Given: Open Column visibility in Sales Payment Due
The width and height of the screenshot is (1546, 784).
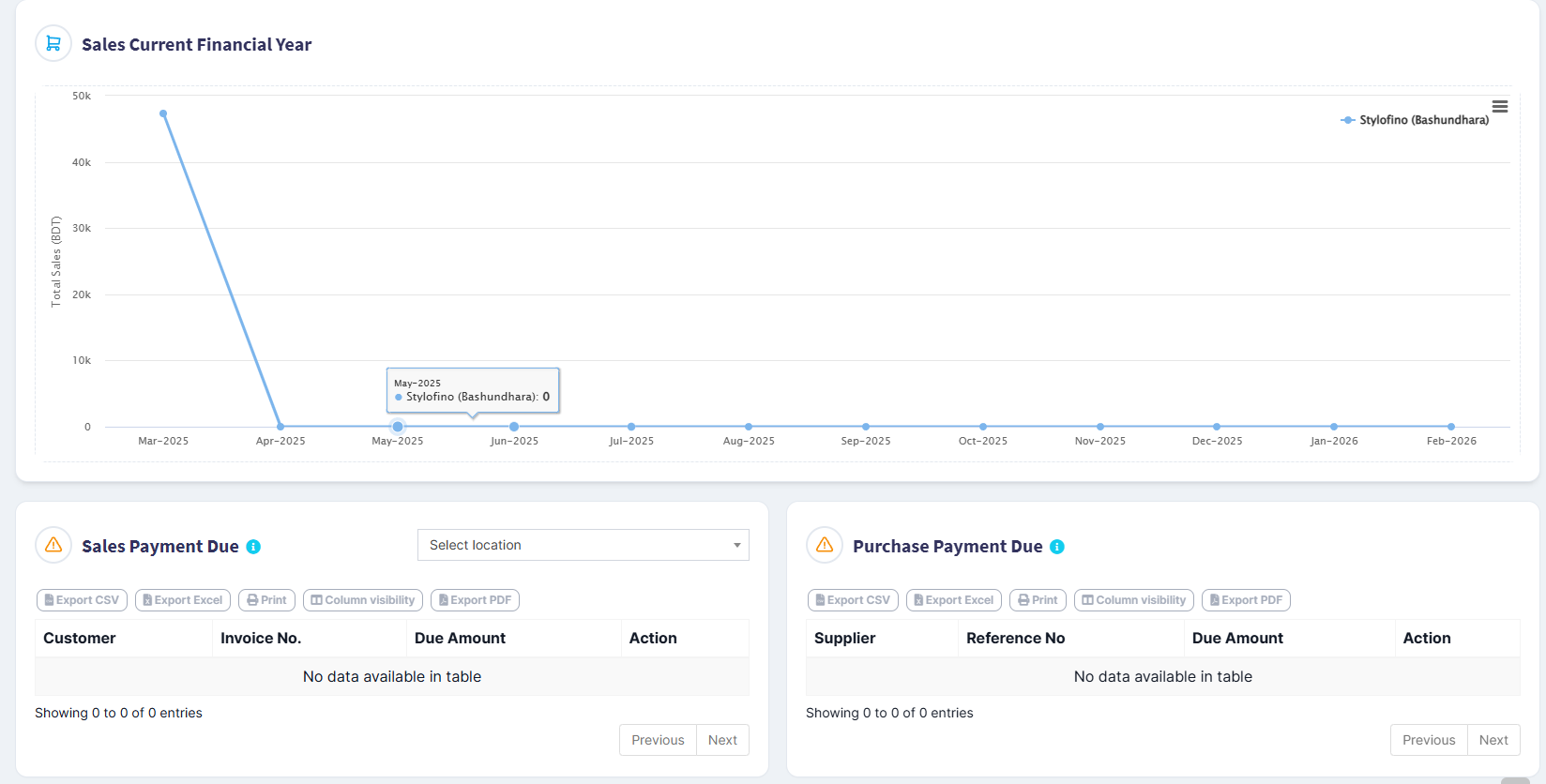Looking at the screenshot, I should point(363,600).
